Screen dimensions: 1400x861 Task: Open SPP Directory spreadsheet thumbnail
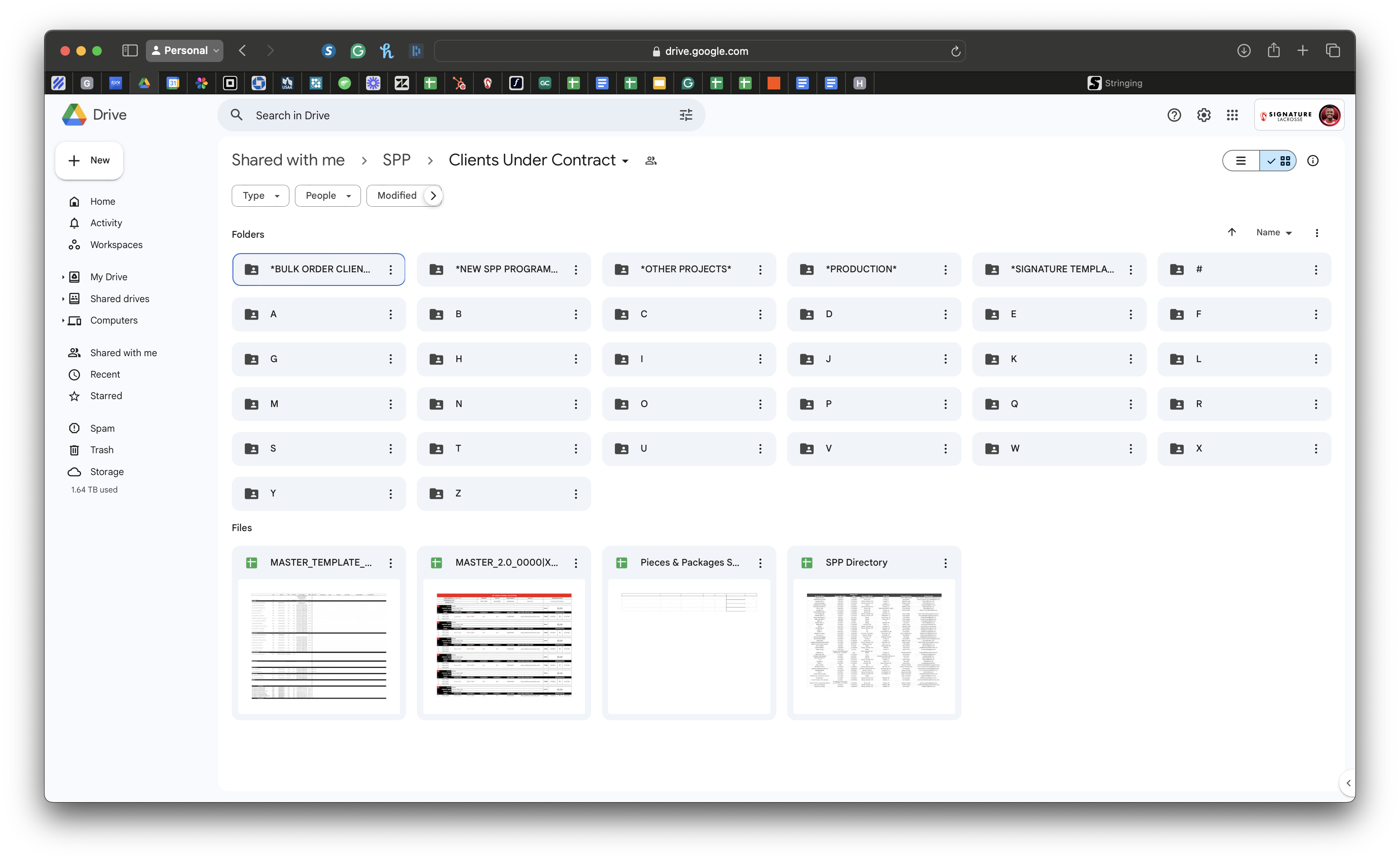coord(873,646)
